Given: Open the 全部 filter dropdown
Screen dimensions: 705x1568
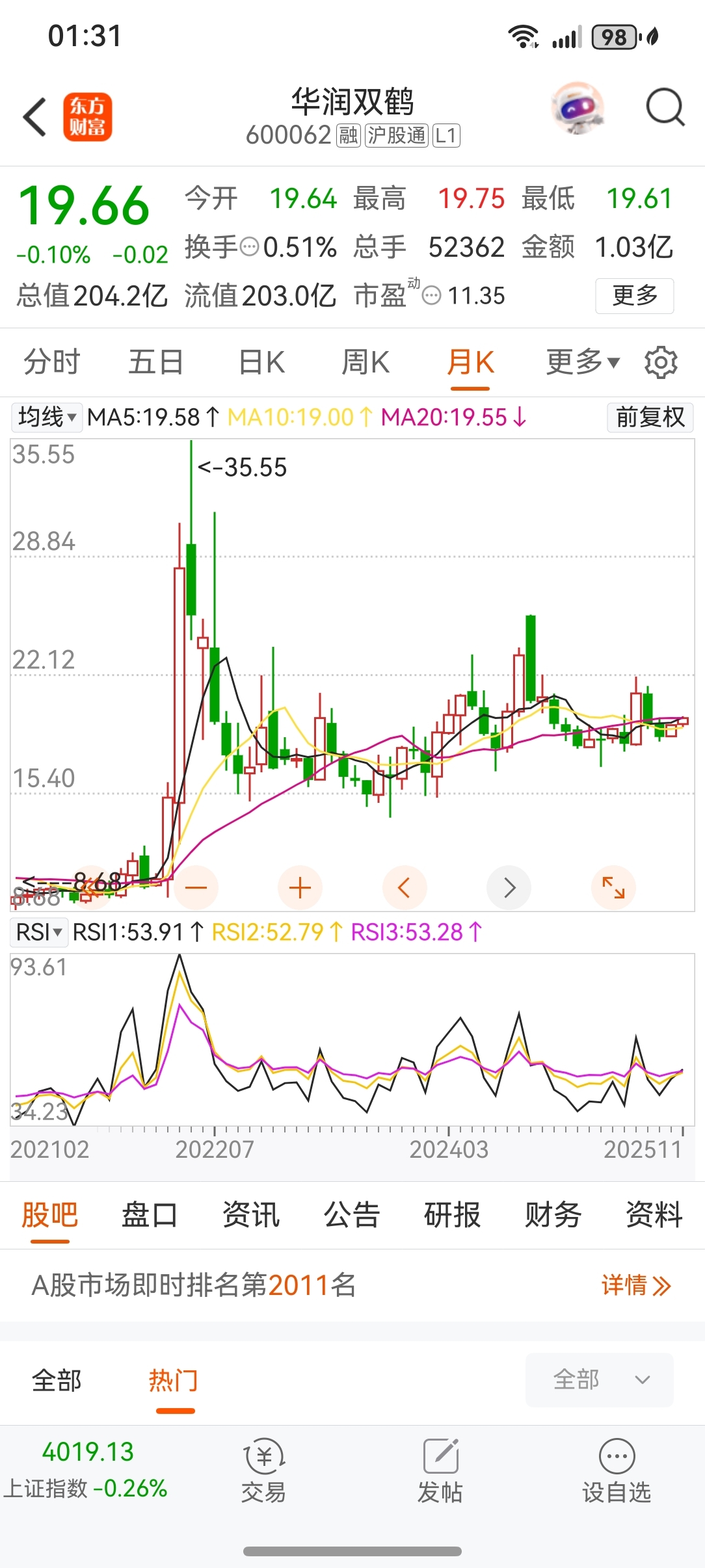Looking at the screenshot, I should coord(600,1379).
